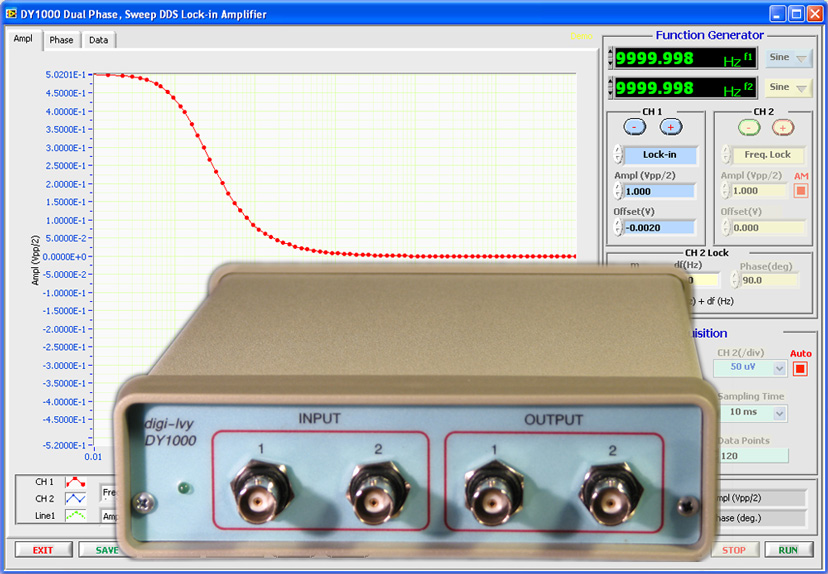828x574 pixels.
Task: Click CH 1 minus round button
Action: click(x=635, y=127)
